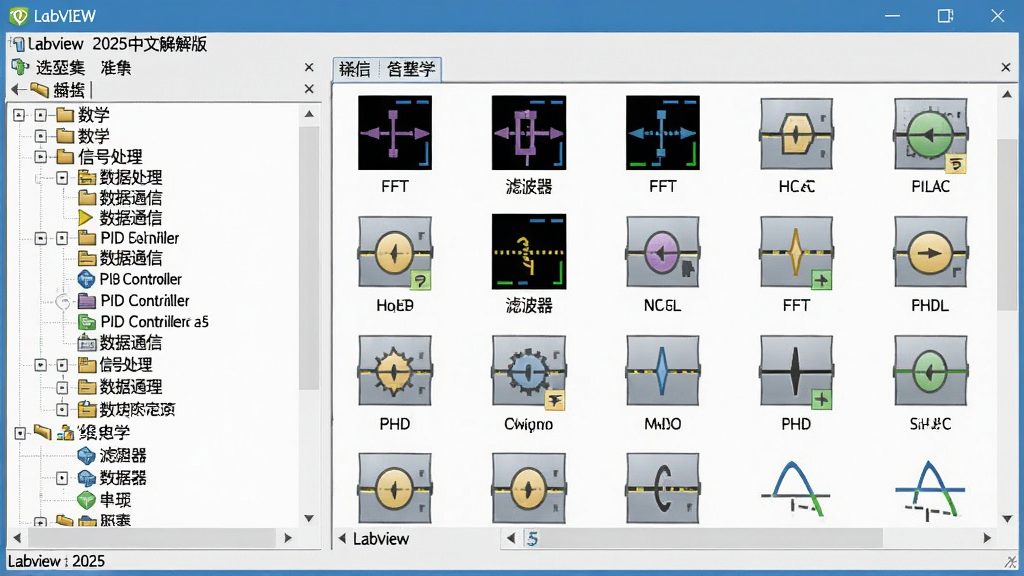Select the 滤波器 icon with purple arrows
The width and height of the screenshot is (1024, 576).
528,133
